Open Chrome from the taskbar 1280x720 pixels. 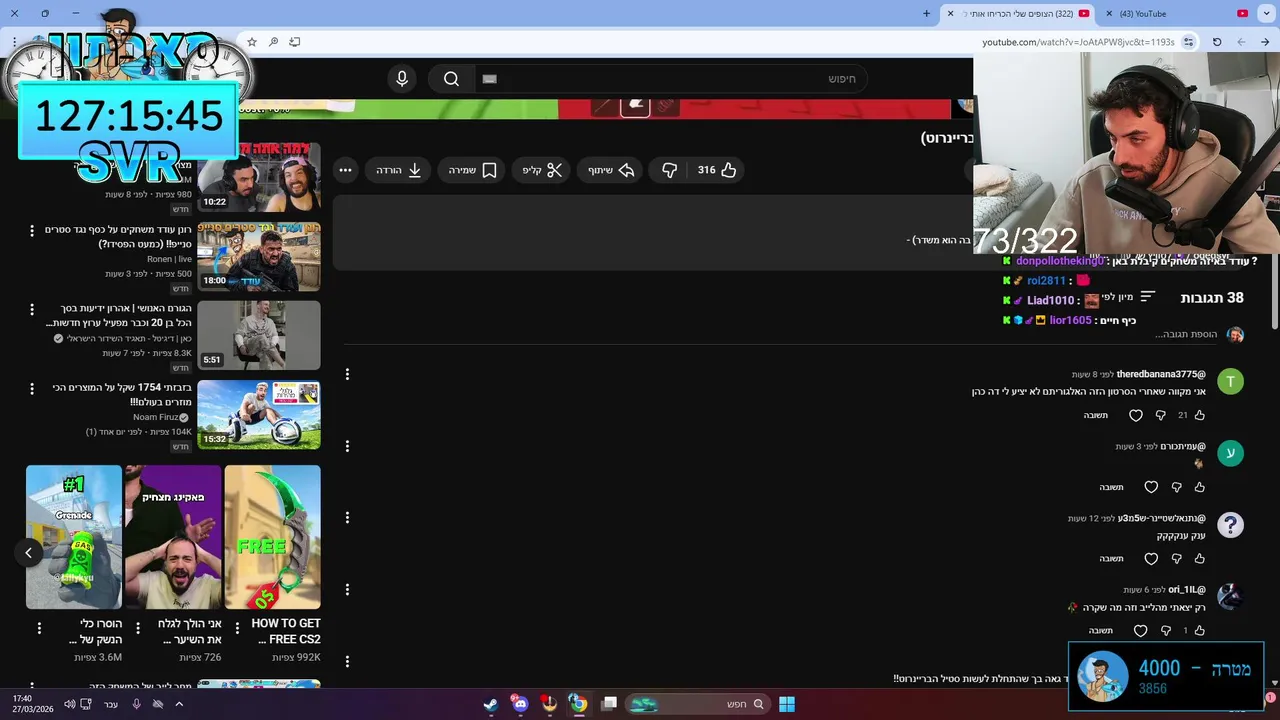(x=578, y=704)
